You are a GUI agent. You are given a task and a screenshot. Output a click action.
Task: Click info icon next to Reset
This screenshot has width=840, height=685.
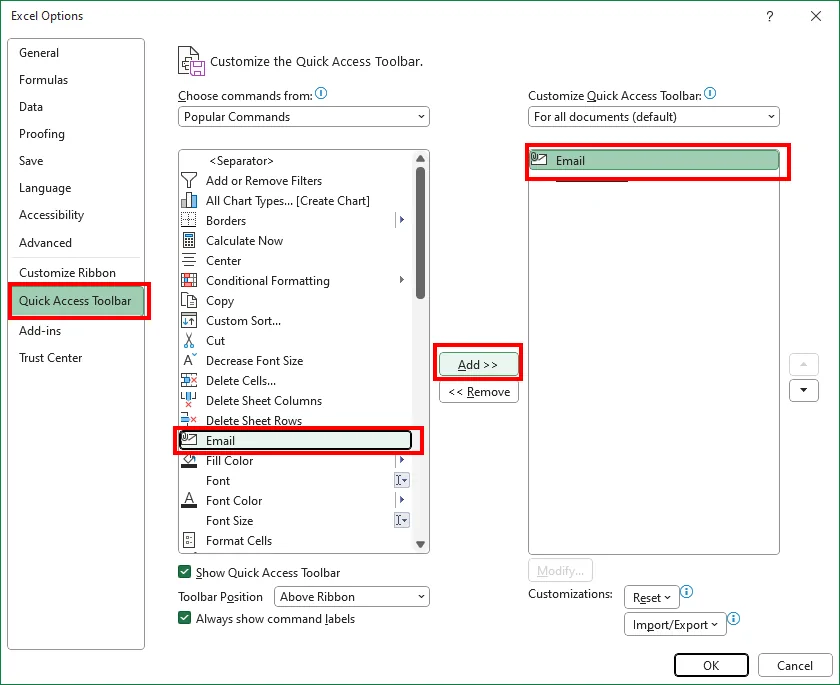(x=686, y=592)
